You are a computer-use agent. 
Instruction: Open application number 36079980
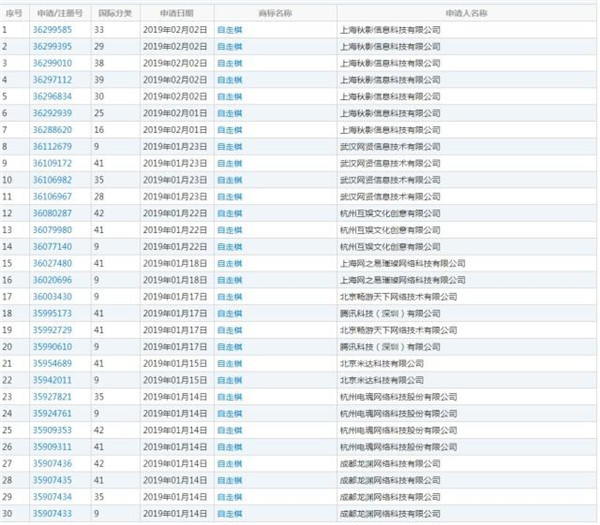(52, 230)
